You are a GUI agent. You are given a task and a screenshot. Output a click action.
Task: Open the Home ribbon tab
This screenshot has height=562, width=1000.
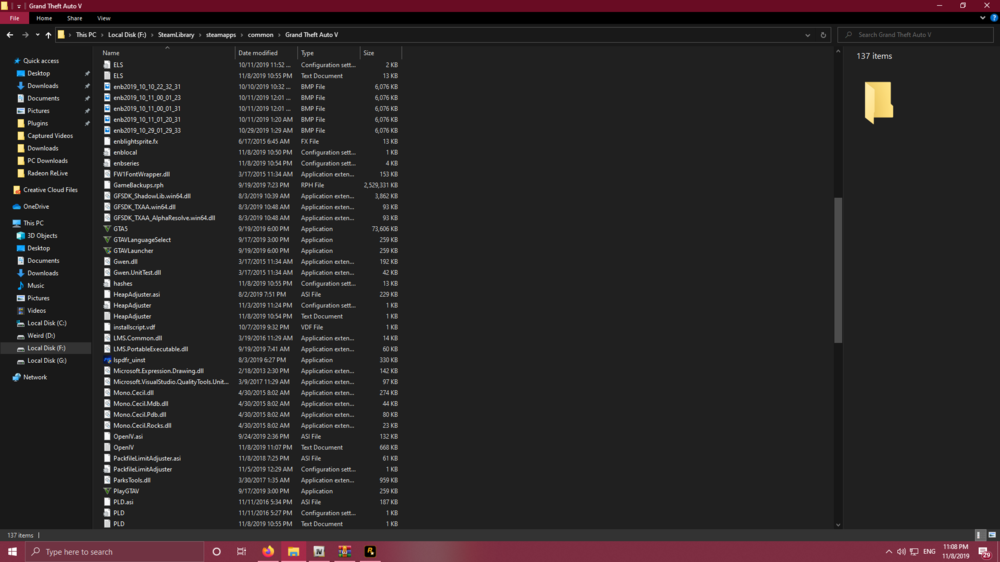(44, 18)
